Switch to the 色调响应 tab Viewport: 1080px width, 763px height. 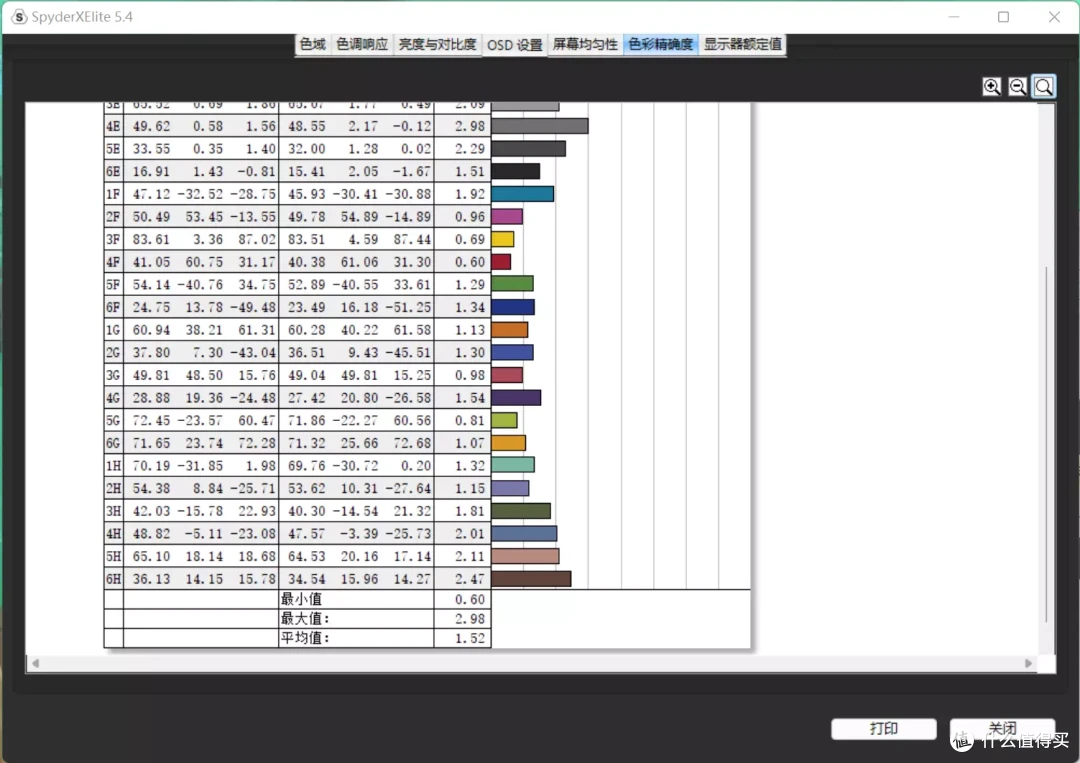click(362, 45)
